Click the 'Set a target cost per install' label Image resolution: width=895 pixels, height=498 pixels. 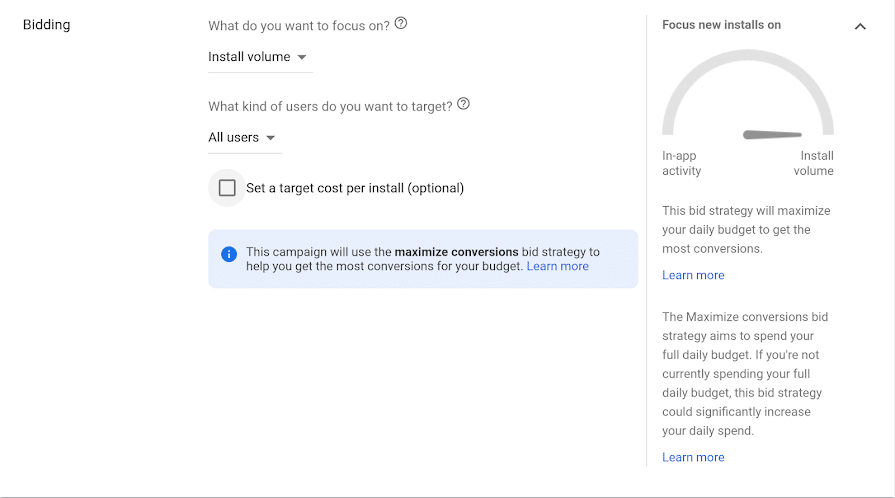tap(355, 188)
